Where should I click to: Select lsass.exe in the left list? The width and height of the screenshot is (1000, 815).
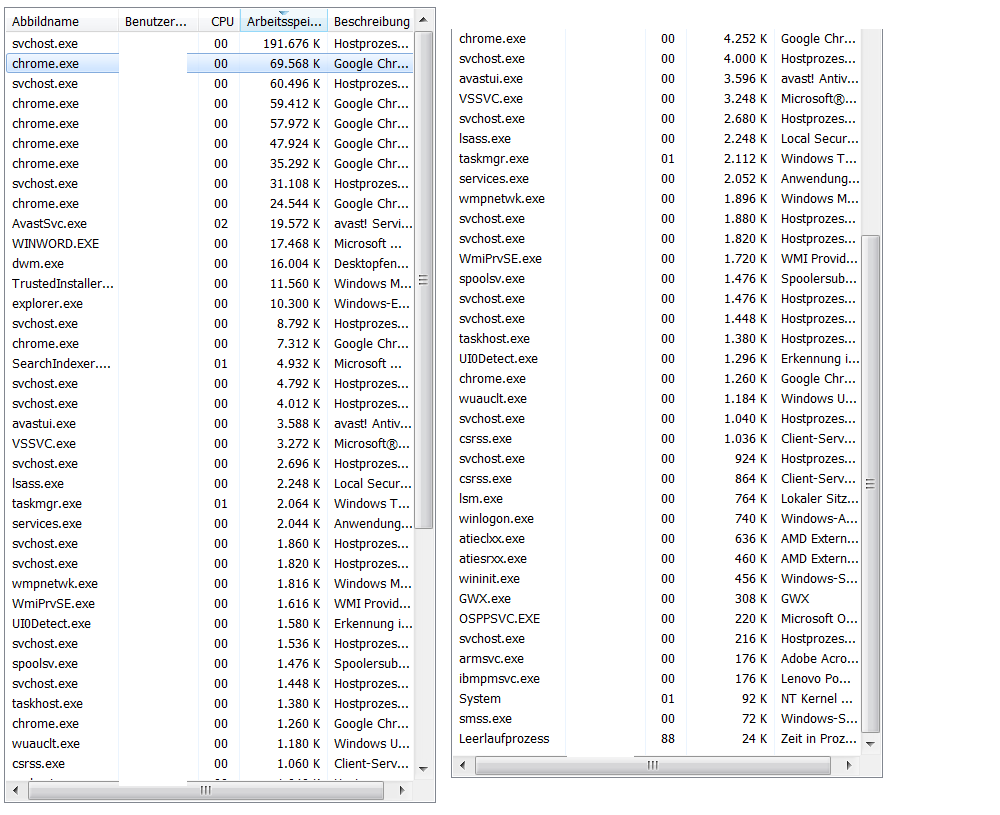(x=210, y=483)
